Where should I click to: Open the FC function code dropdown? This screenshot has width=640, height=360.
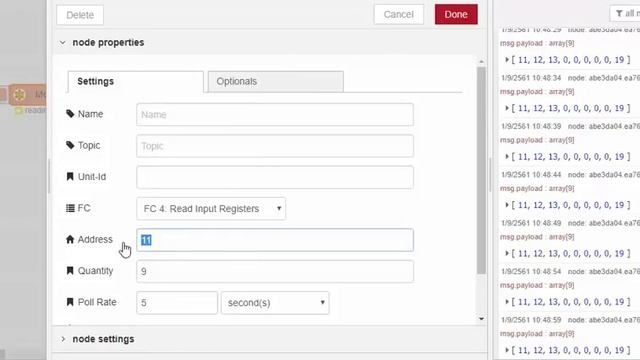[211, 209]
